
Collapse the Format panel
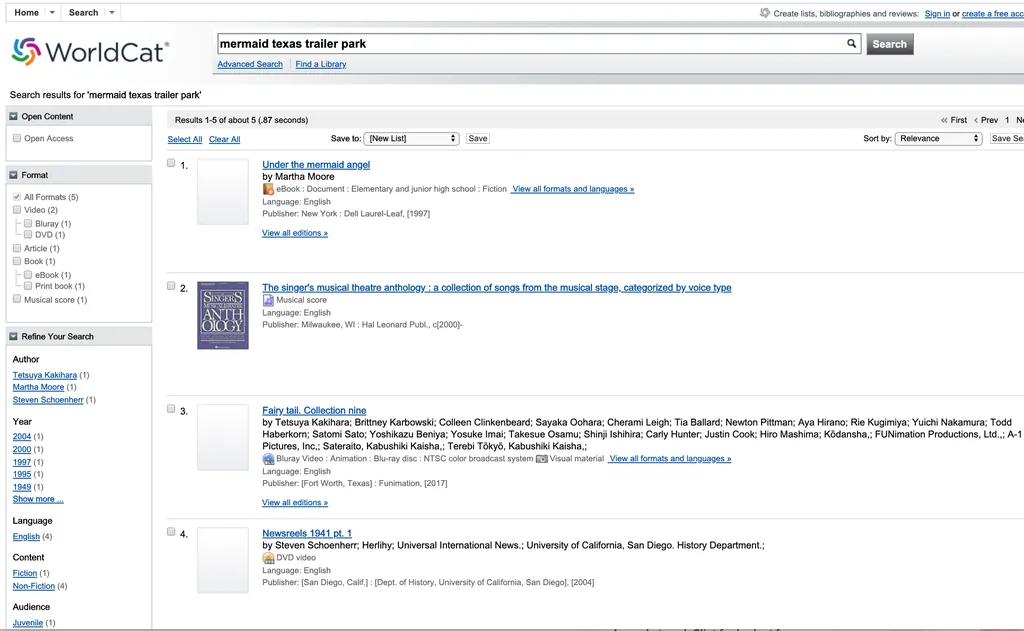pos(13,175)
